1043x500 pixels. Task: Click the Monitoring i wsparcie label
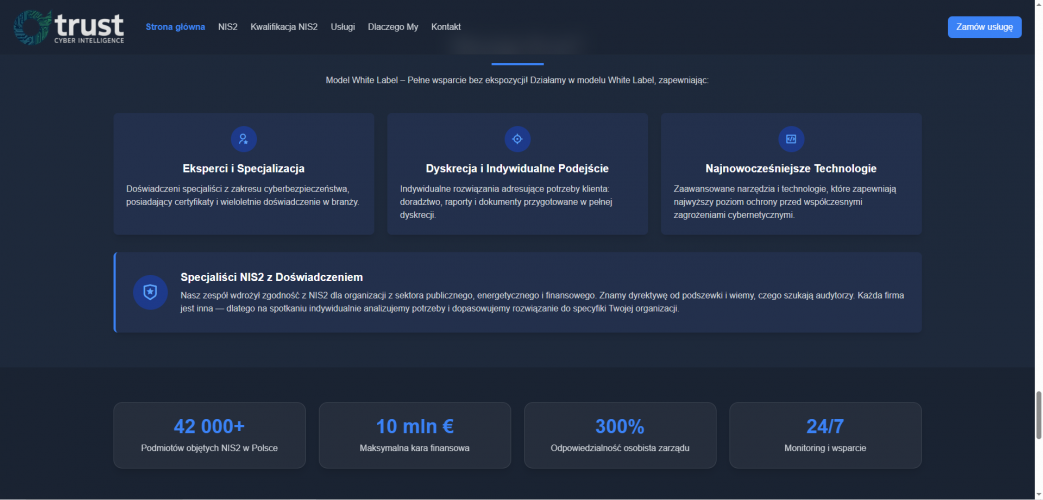coord(825,448)
